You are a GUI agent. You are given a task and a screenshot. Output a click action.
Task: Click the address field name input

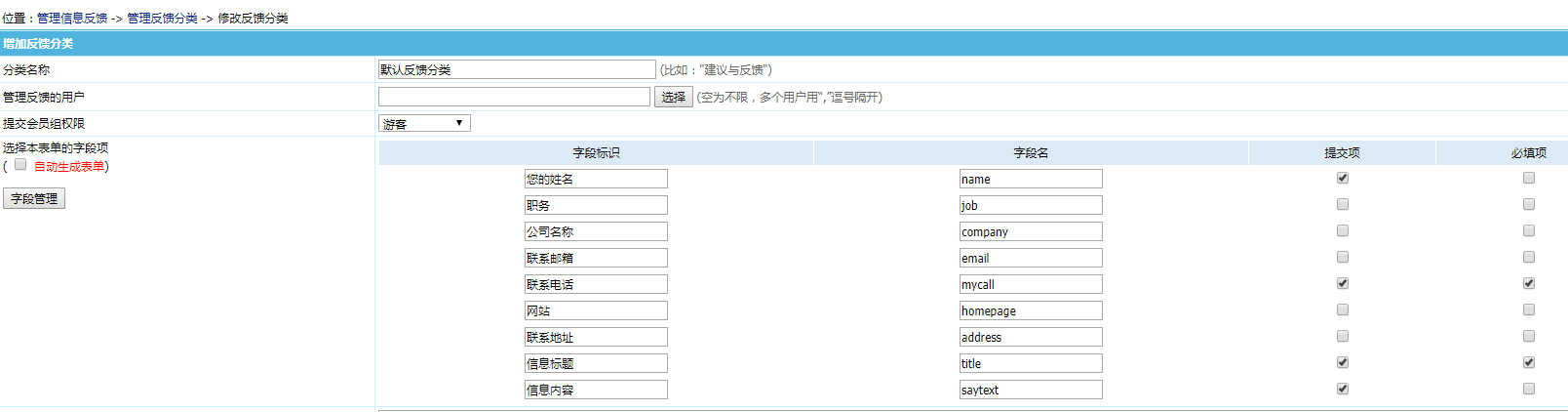pyautogui.click(x=1031, y=337)
